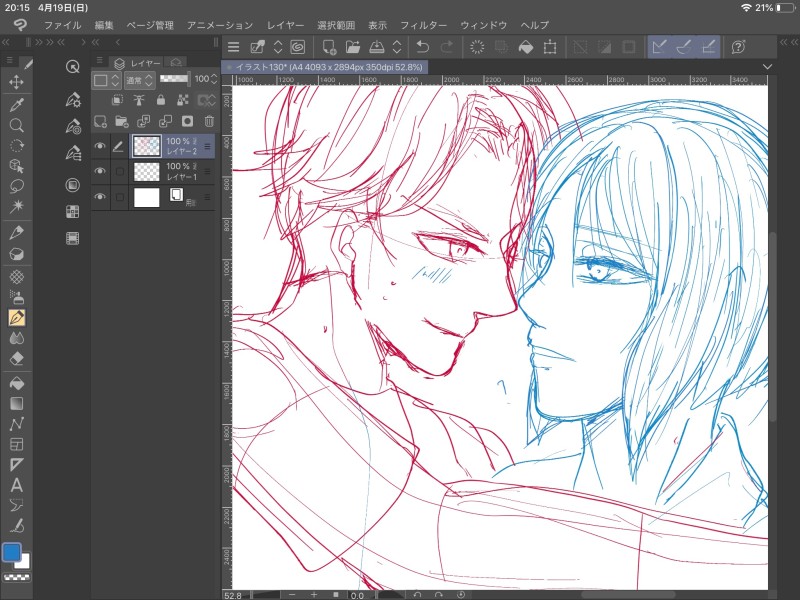
Task: Create a new layer folder
Action: point(122,121)
